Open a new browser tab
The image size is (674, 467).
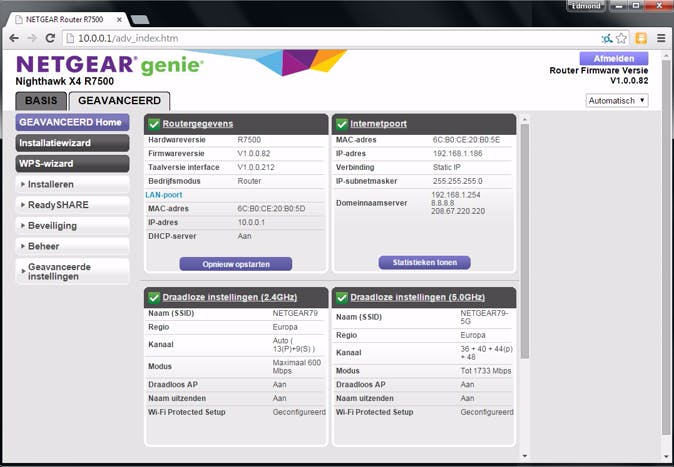point(139,20)
